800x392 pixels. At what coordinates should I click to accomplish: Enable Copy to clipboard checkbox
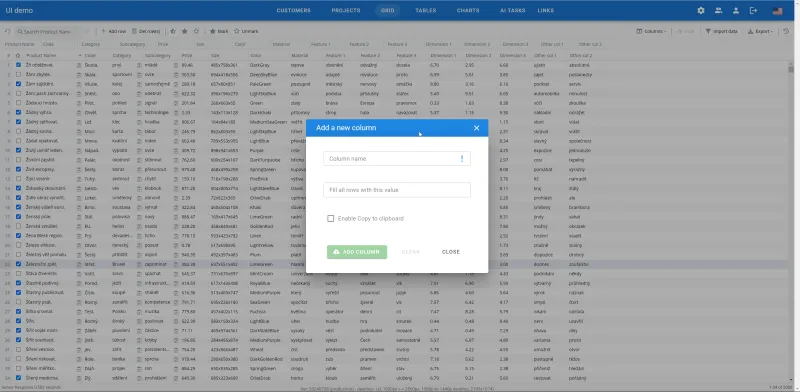click(x=331, y=218)
